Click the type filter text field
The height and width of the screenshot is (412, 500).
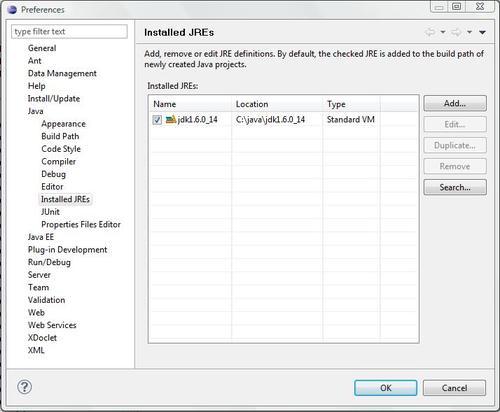pyautogui.click(x=69, y=32)
